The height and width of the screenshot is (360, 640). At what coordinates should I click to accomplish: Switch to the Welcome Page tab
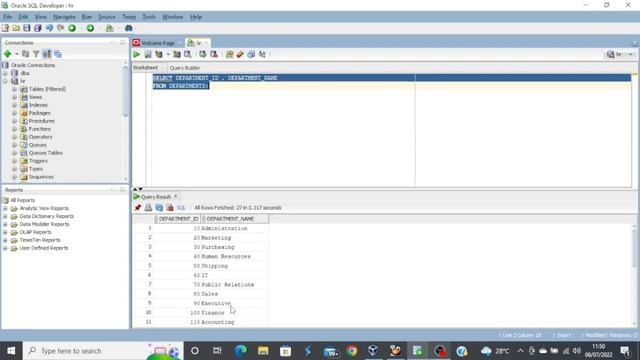tap(158, 43)
